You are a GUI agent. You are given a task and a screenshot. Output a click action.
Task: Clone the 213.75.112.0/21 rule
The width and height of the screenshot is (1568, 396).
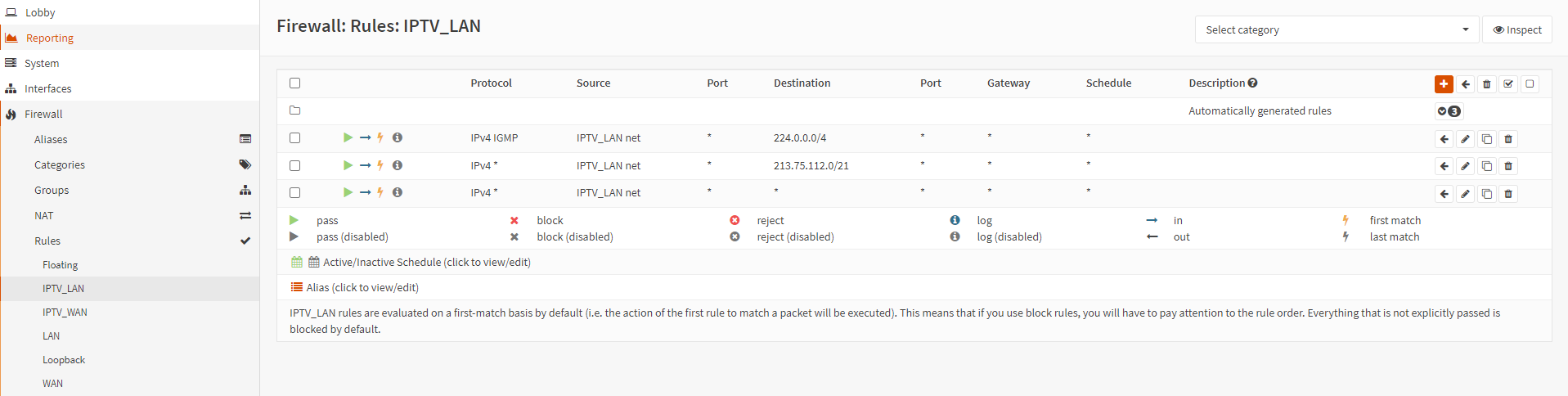1486,167
